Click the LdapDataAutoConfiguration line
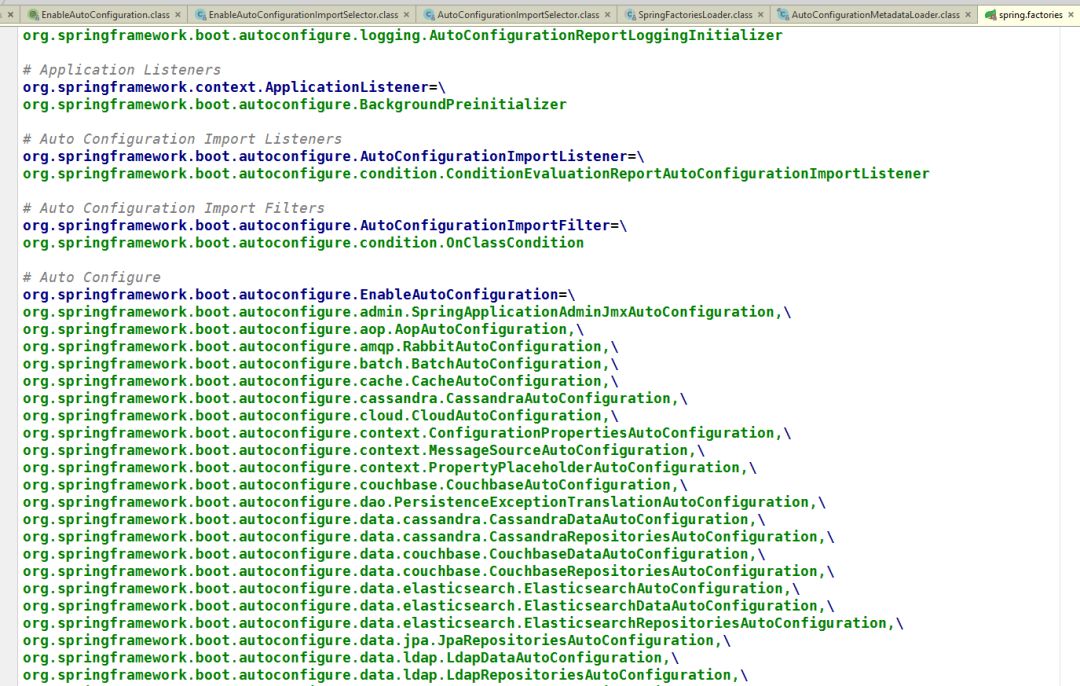The image size is (1080, 686). coord(351,657)
